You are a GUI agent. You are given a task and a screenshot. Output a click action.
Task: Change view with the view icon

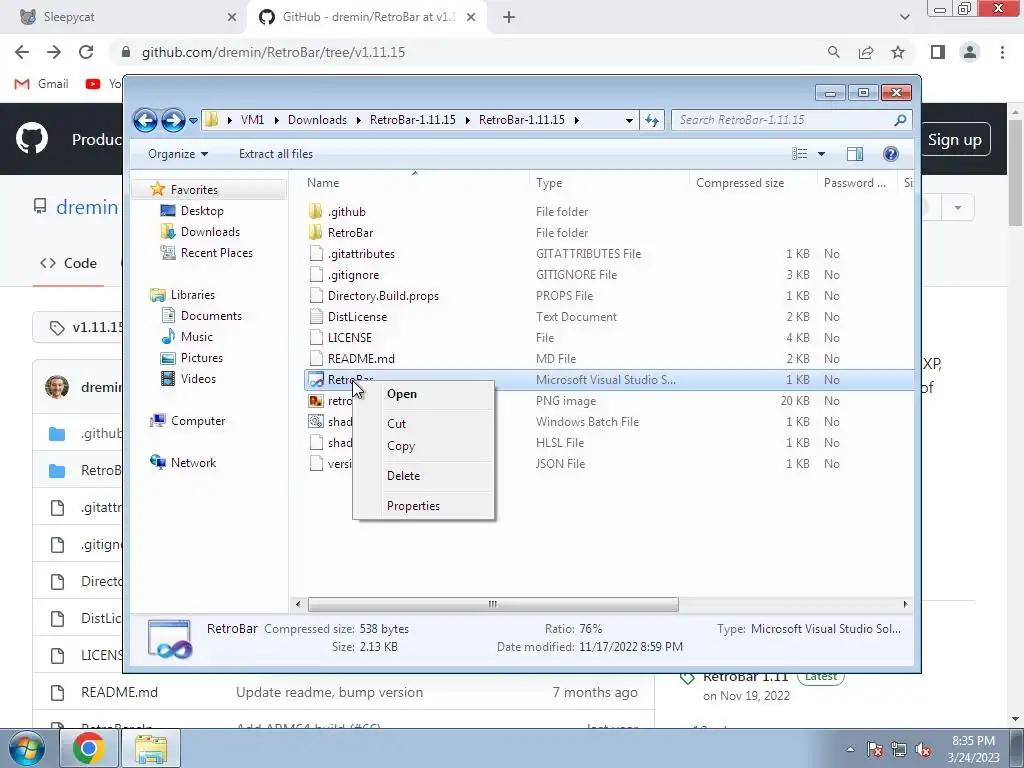800,154
